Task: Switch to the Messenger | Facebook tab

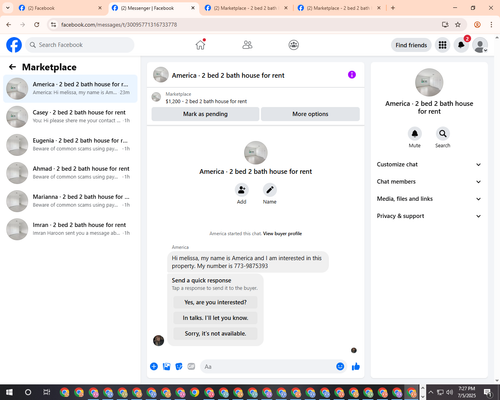Action: click(154, 8)
